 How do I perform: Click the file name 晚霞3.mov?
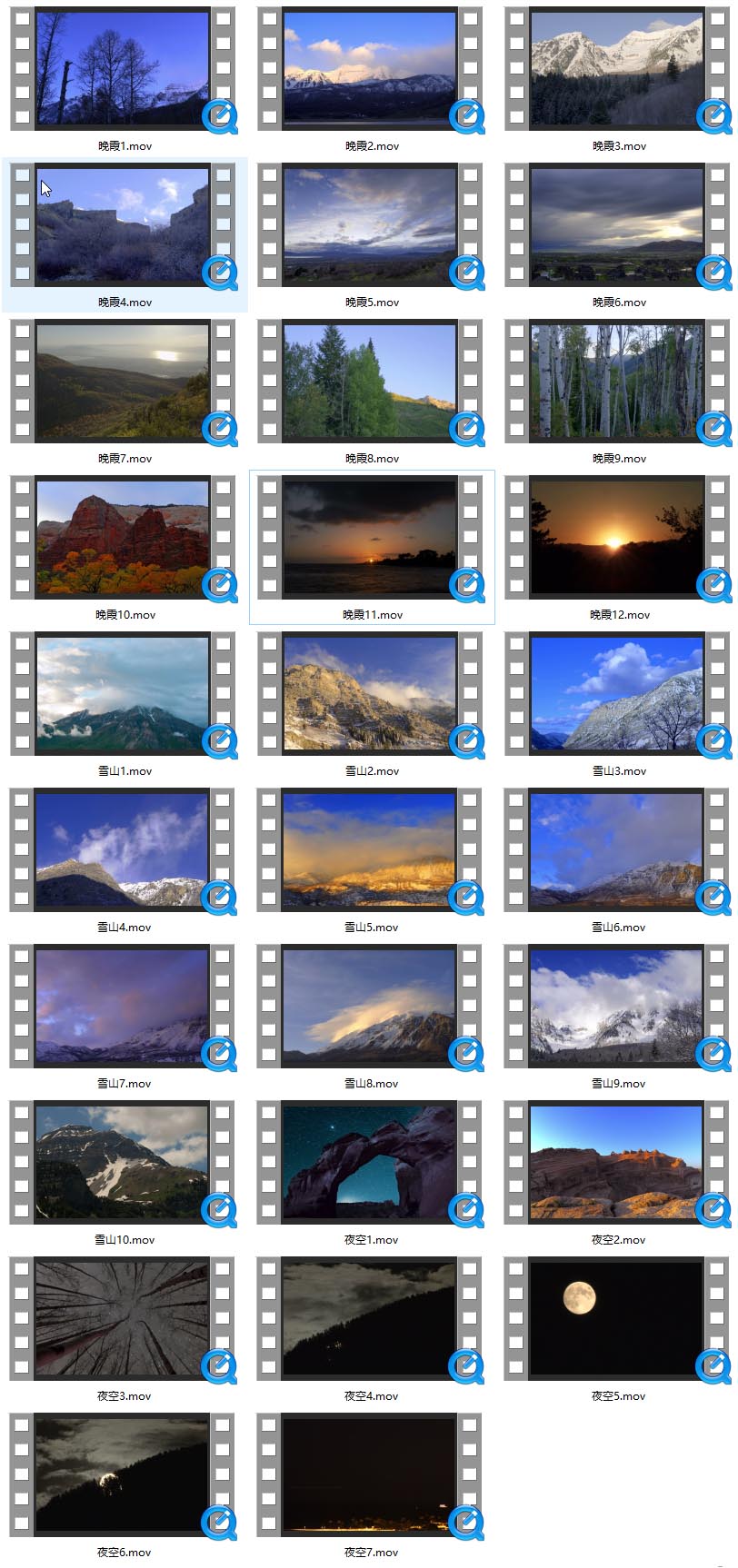pyautogui.click(x=620, y=146)
